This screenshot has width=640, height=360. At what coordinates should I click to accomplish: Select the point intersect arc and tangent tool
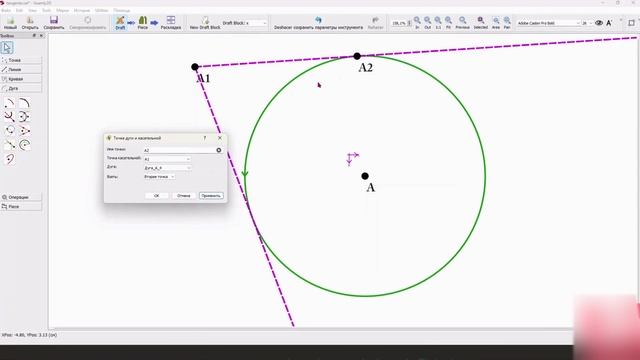[10, 145]
